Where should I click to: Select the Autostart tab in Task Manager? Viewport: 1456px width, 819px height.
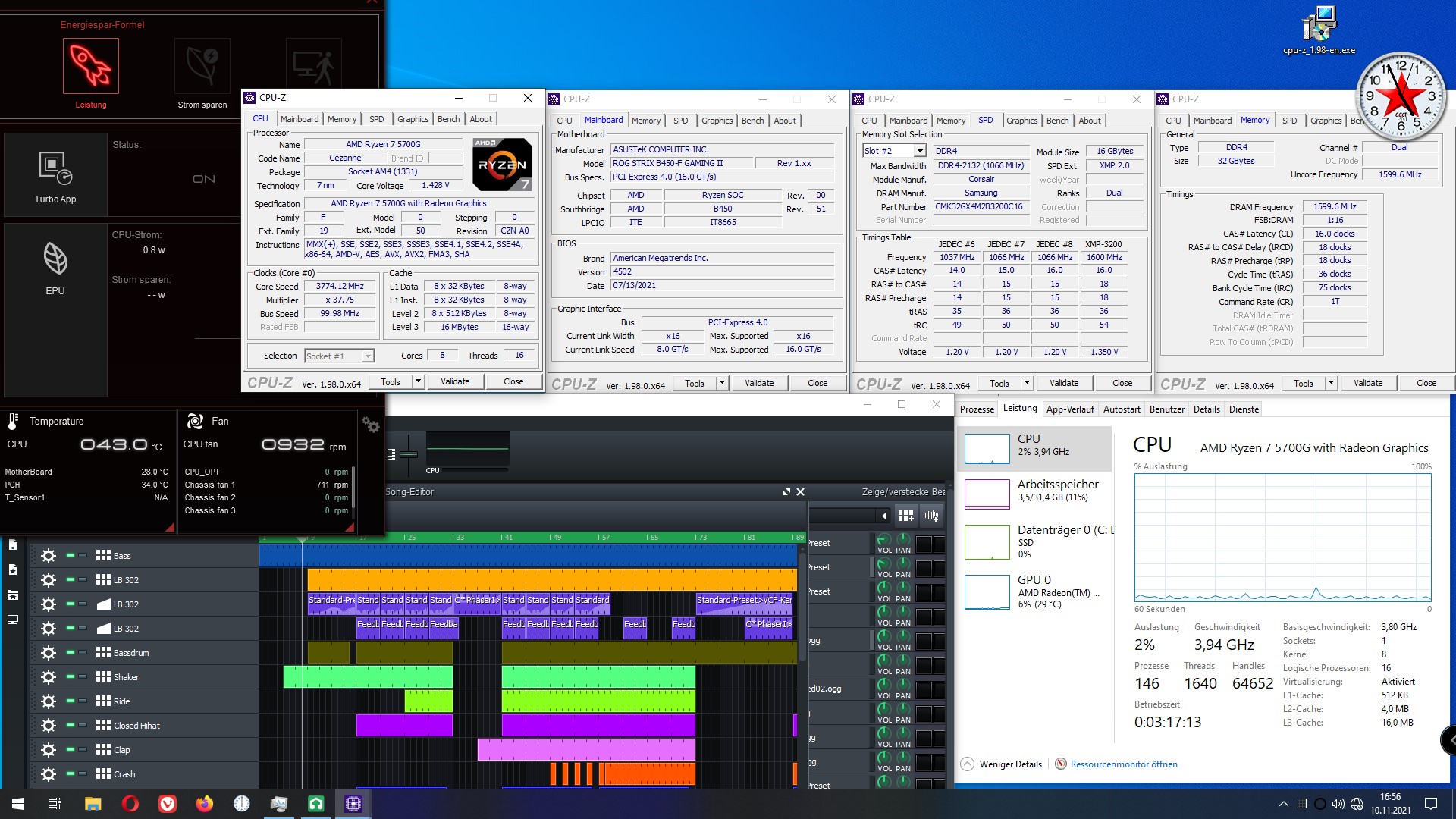click(x=1122, y=409)
